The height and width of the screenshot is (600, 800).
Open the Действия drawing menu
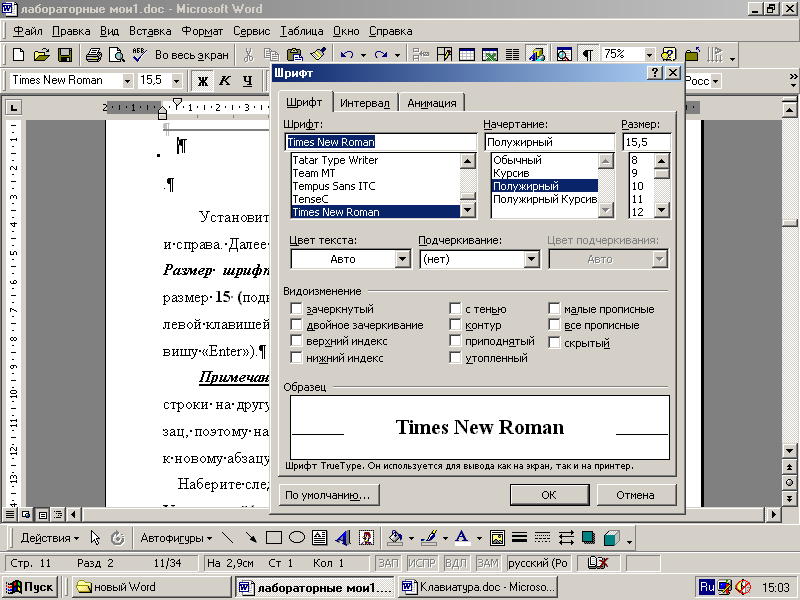pos(49,538)
